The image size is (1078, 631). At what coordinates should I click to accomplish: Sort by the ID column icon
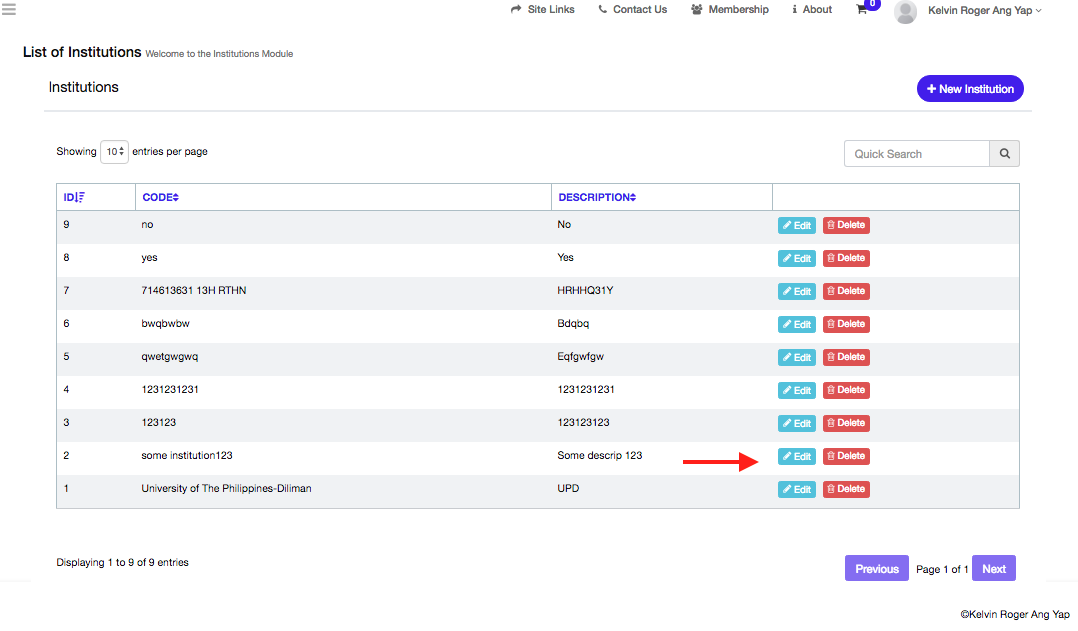tap(80, 198)
